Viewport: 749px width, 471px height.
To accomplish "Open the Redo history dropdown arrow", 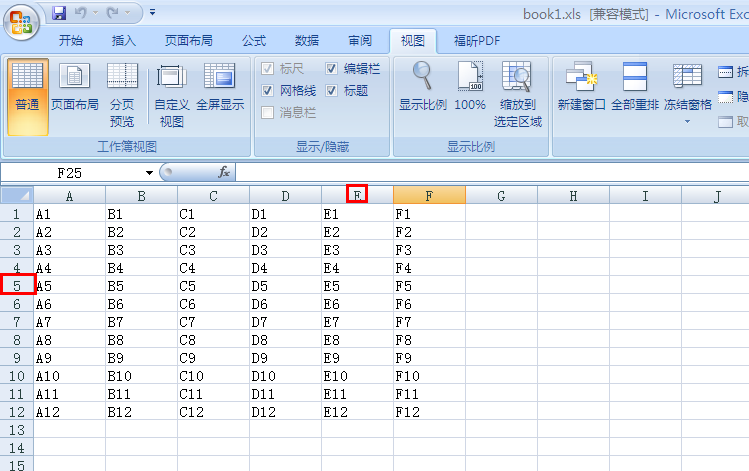I will click(x=128, y=13).
